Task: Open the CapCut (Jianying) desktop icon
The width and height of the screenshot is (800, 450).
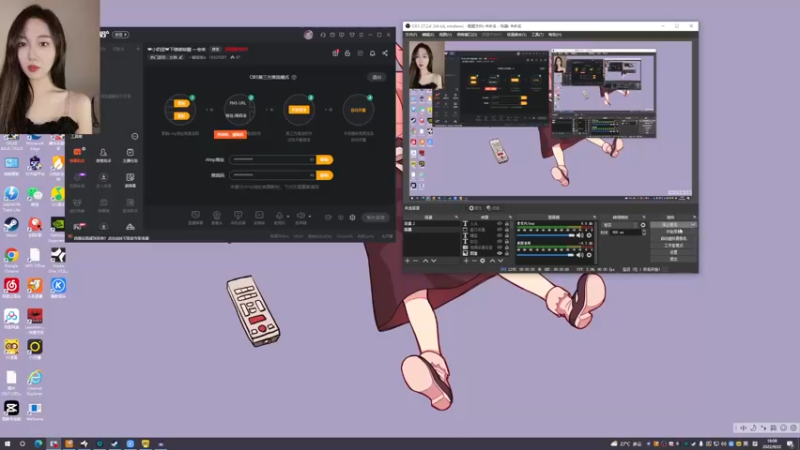Action: [11, 409]
